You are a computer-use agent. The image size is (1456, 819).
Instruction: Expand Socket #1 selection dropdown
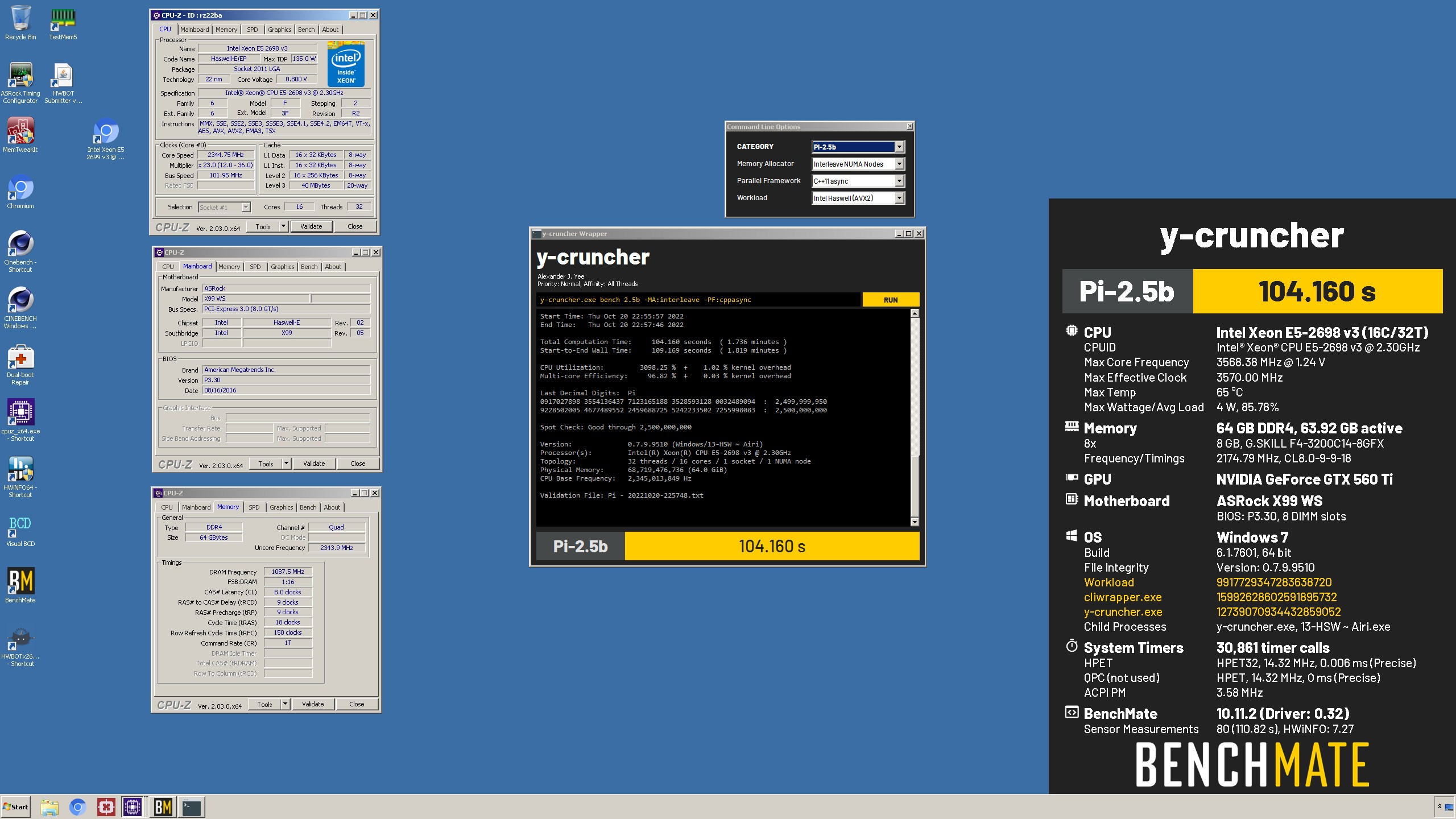click(x=246, y=207)
